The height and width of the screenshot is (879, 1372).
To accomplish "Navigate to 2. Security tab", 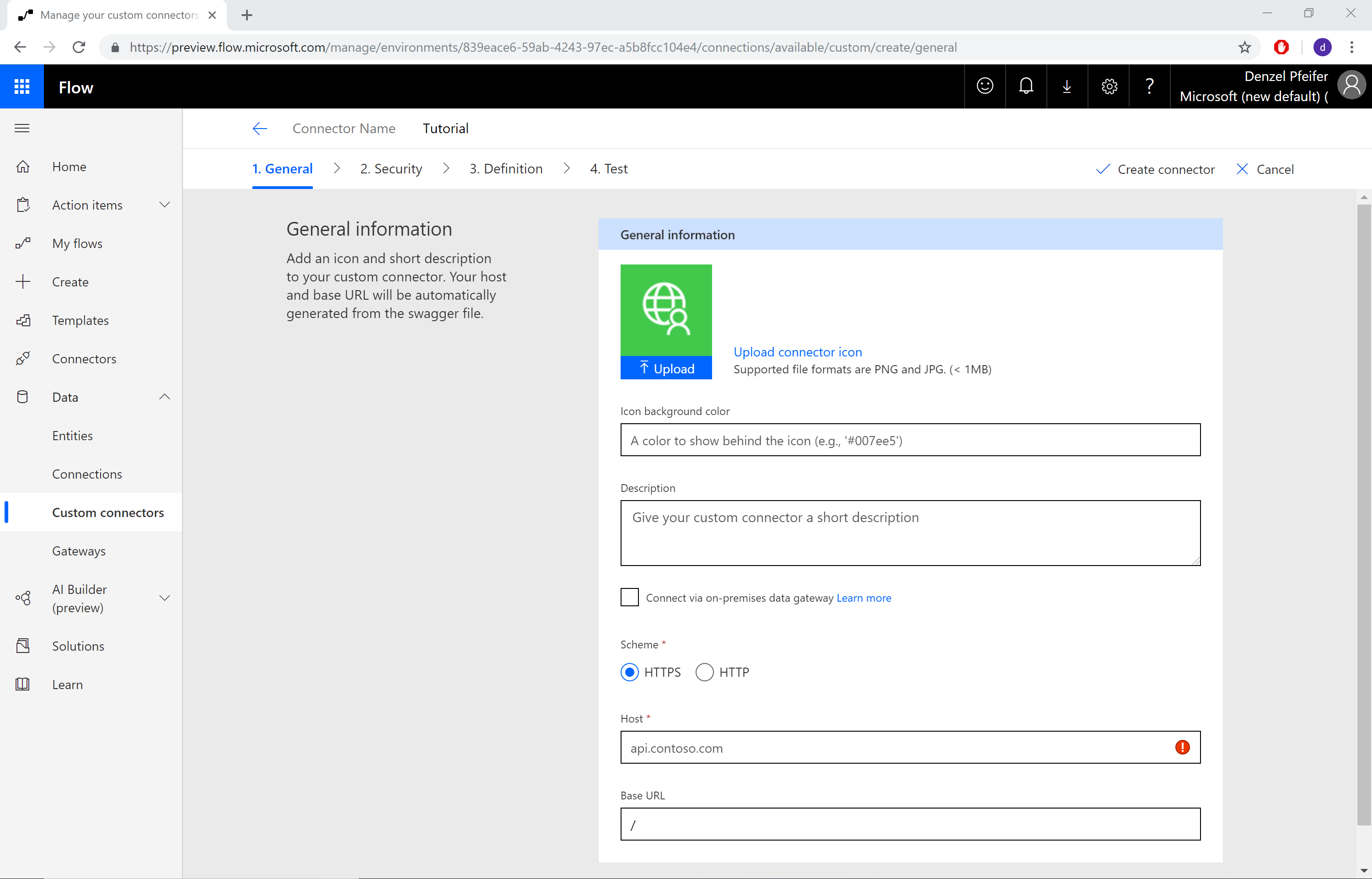I will [391, 168].
